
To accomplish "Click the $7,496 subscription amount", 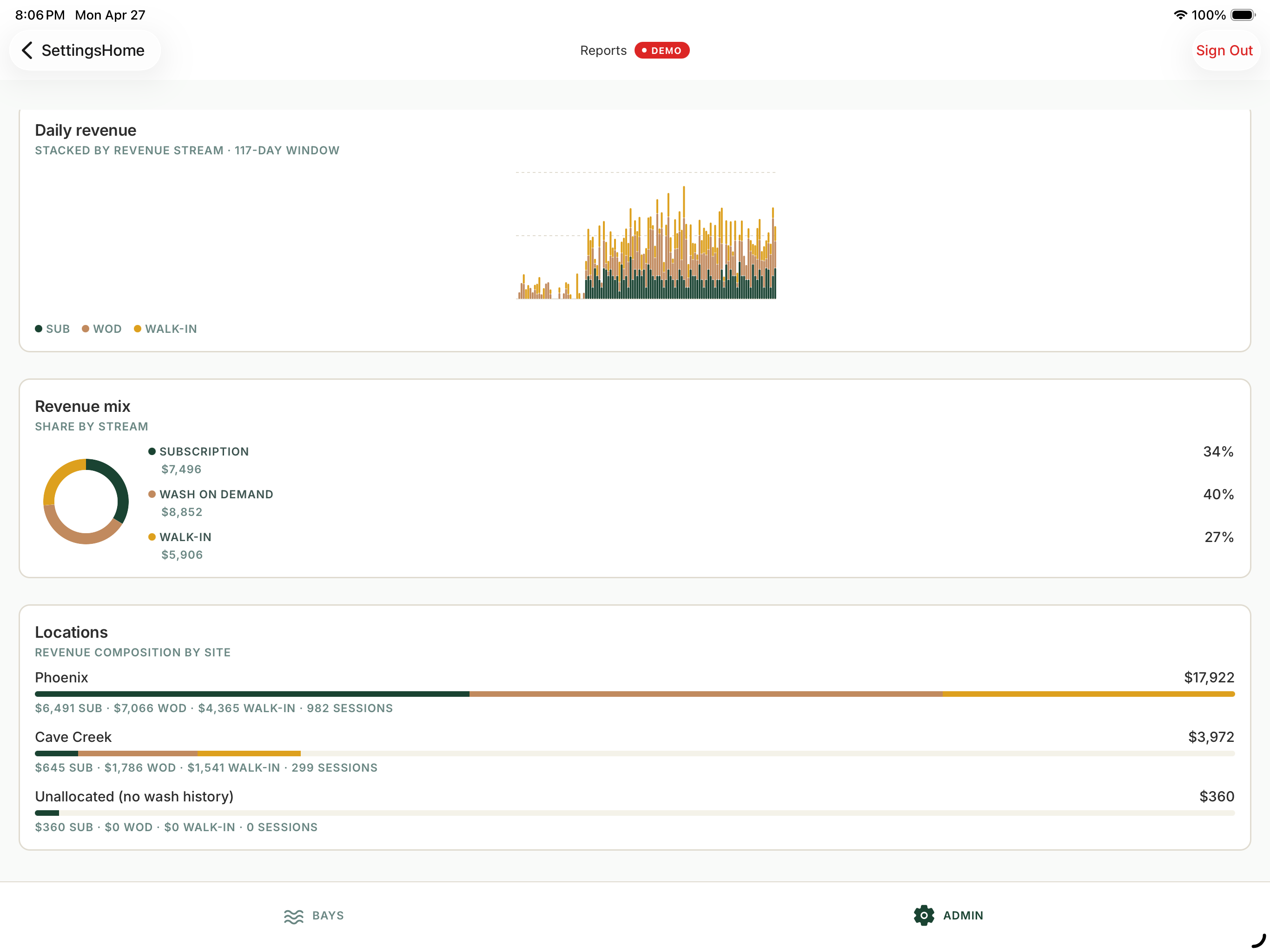I will [181, 469].
